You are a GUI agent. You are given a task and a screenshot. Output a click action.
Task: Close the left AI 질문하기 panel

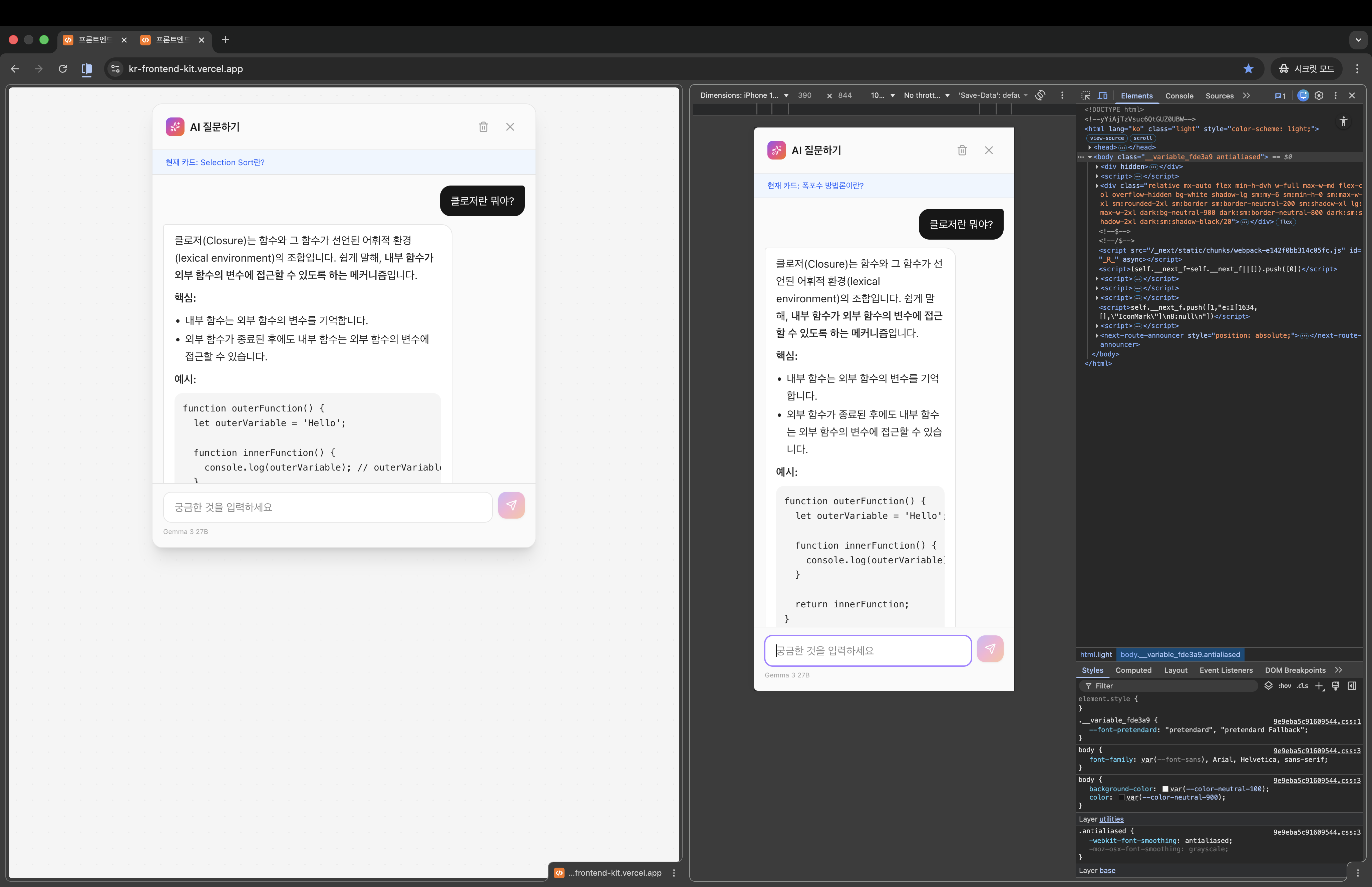(x=510, y=127)
